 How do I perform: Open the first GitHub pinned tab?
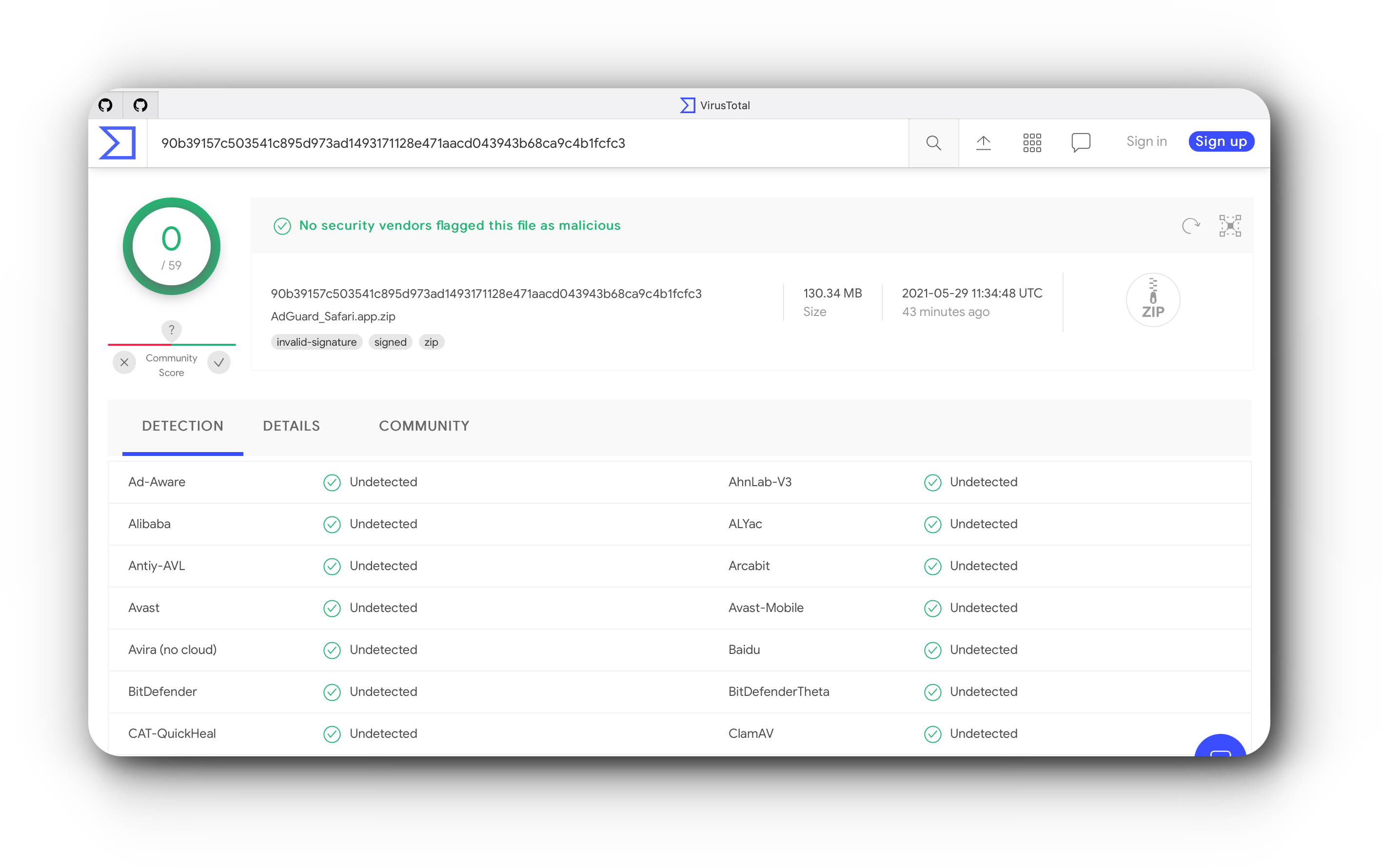(x=106, y=105)
